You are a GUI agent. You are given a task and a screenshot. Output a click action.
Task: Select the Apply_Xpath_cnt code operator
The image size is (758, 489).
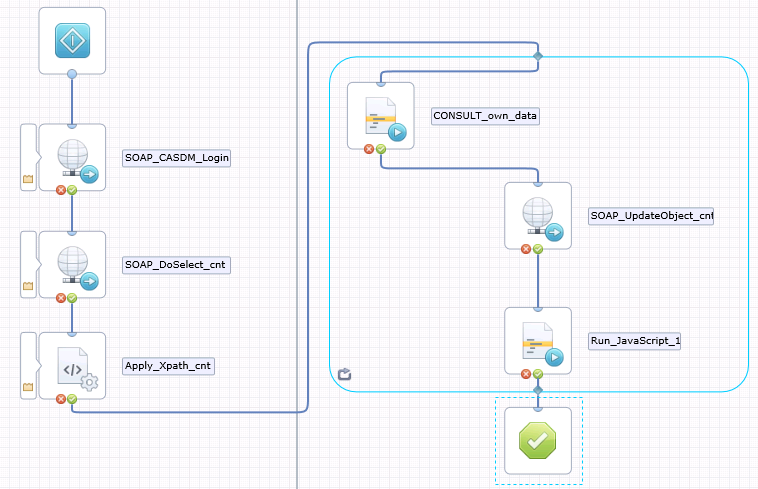[x=72, y=365]
